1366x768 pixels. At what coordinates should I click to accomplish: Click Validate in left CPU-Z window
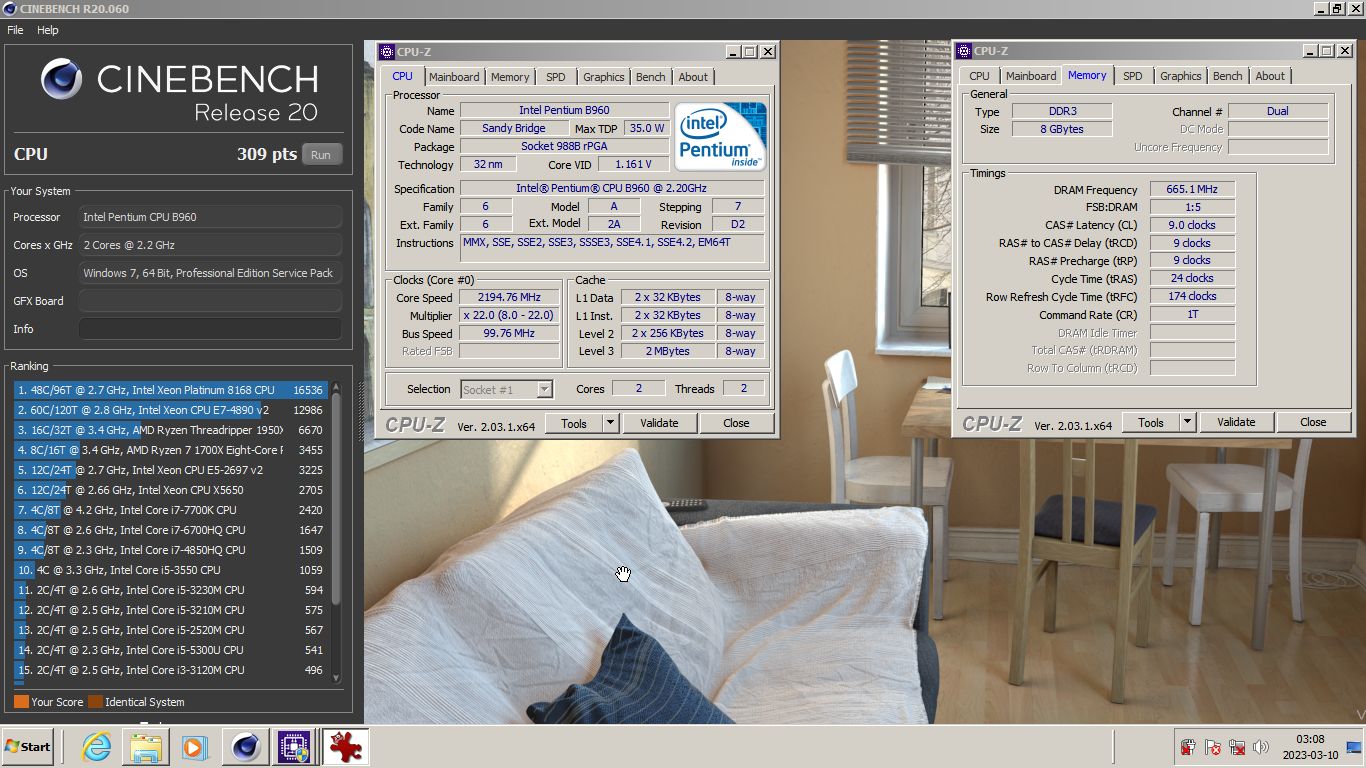pos(659,423)
